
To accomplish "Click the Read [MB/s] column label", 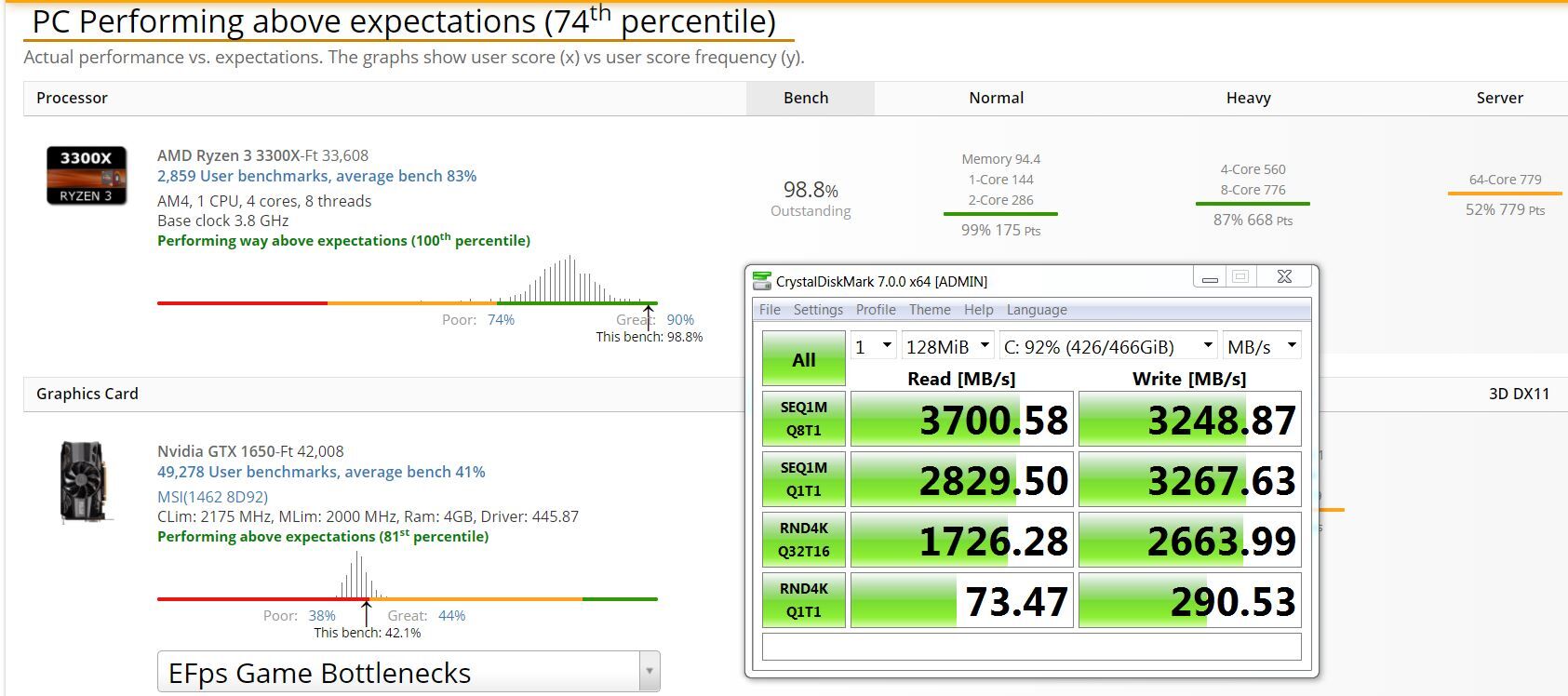I will point(961,379).
